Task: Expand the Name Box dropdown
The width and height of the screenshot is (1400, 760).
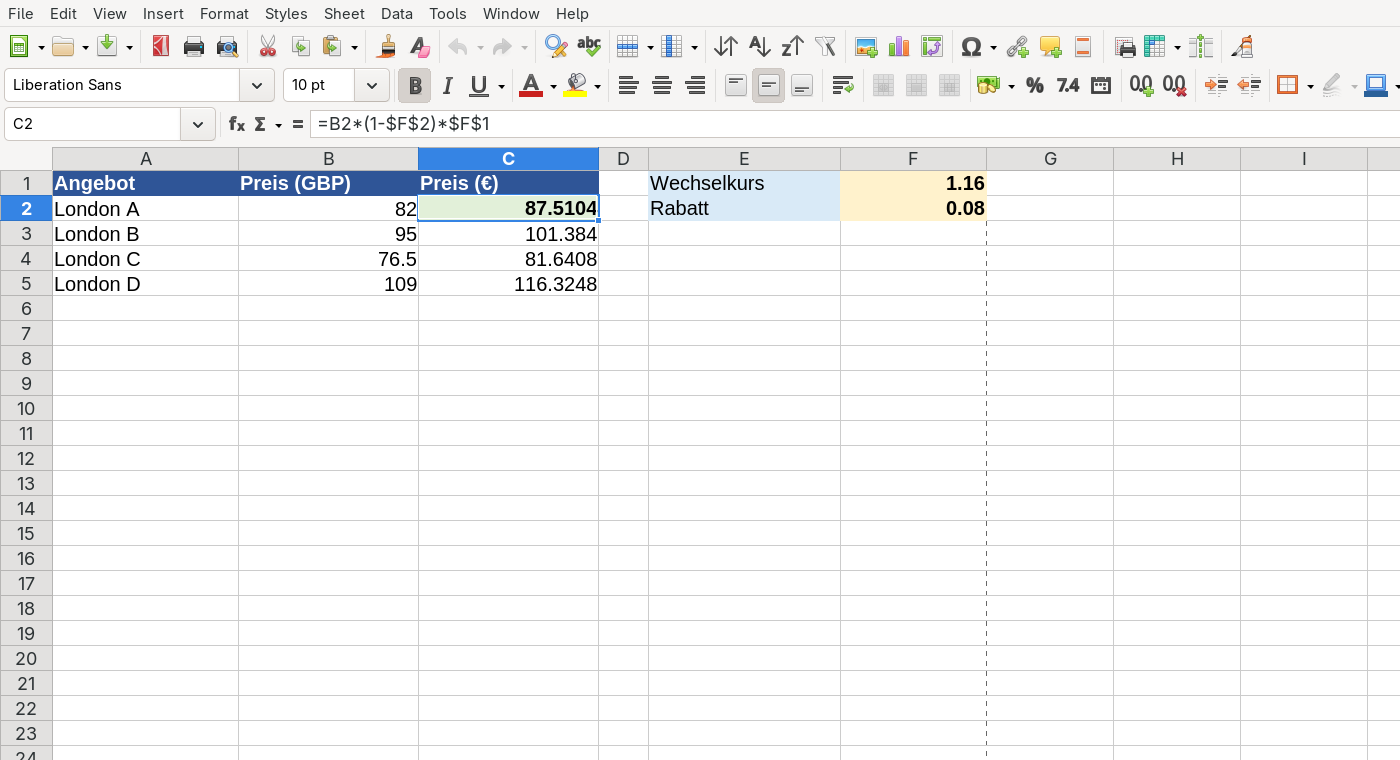Action: [x=198, y=125]
